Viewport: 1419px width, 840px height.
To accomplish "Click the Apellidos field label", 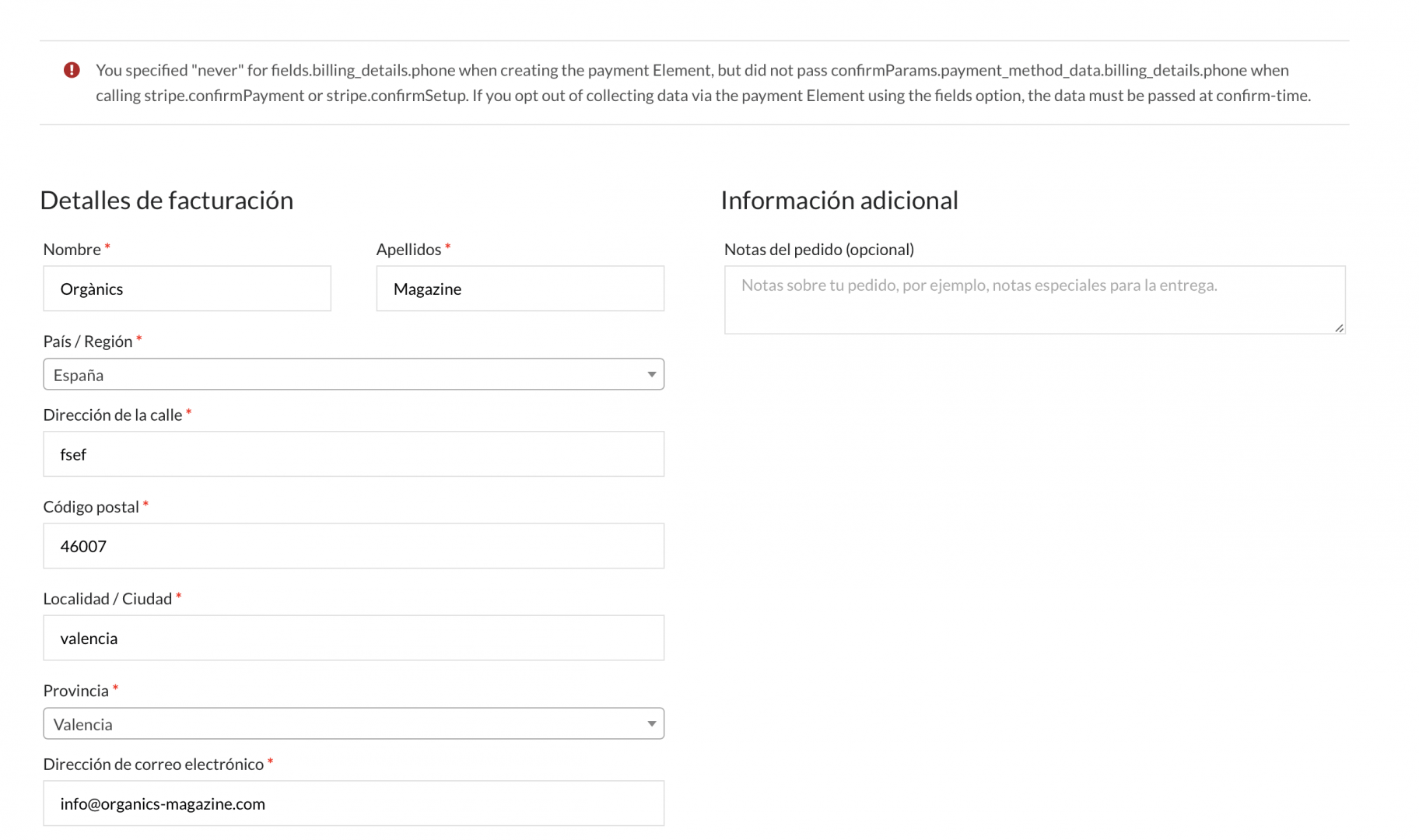I will (408, 249).
